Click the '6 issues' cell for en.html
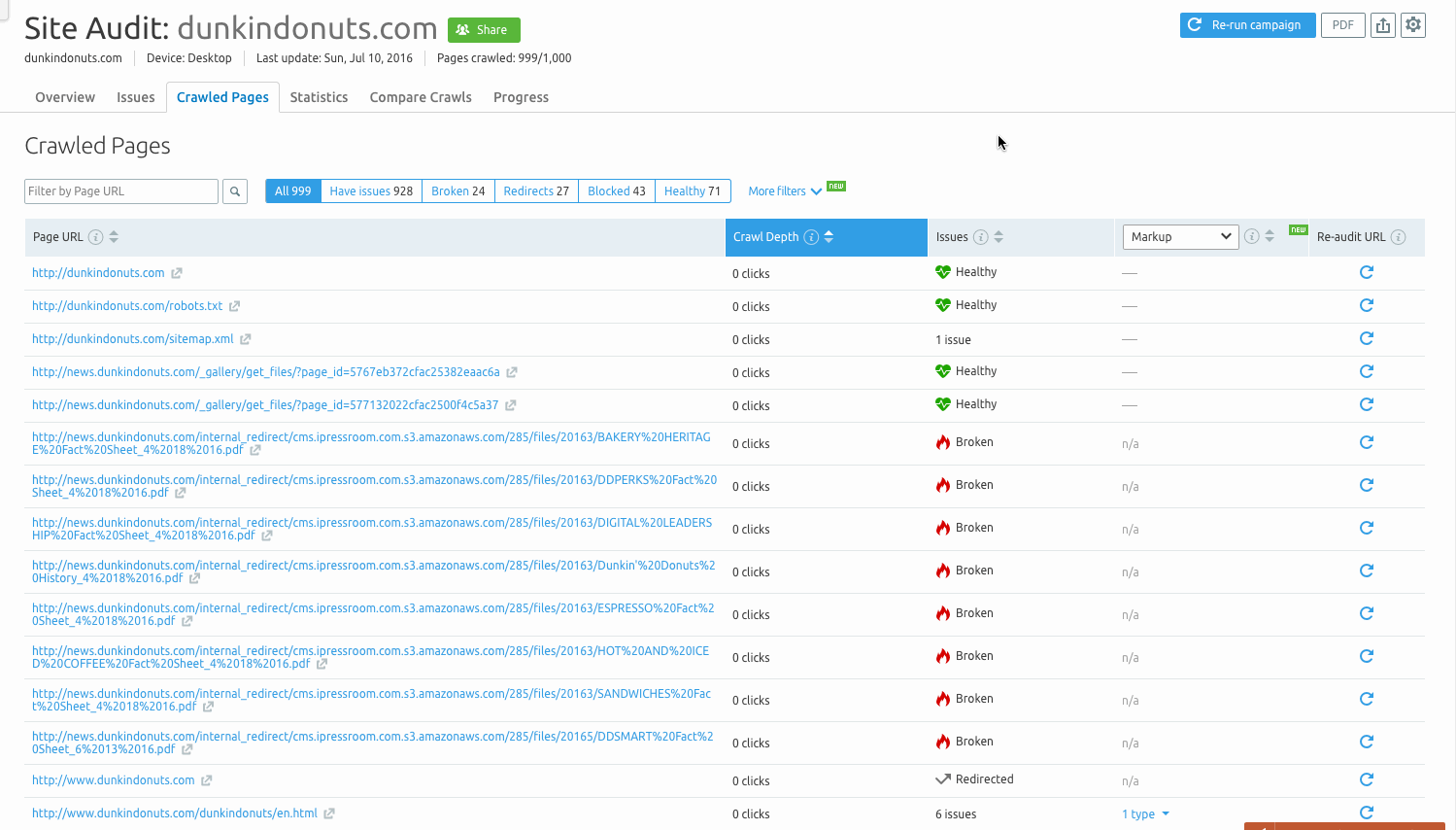The image size is (1456, 830). (x=956, y=814)
